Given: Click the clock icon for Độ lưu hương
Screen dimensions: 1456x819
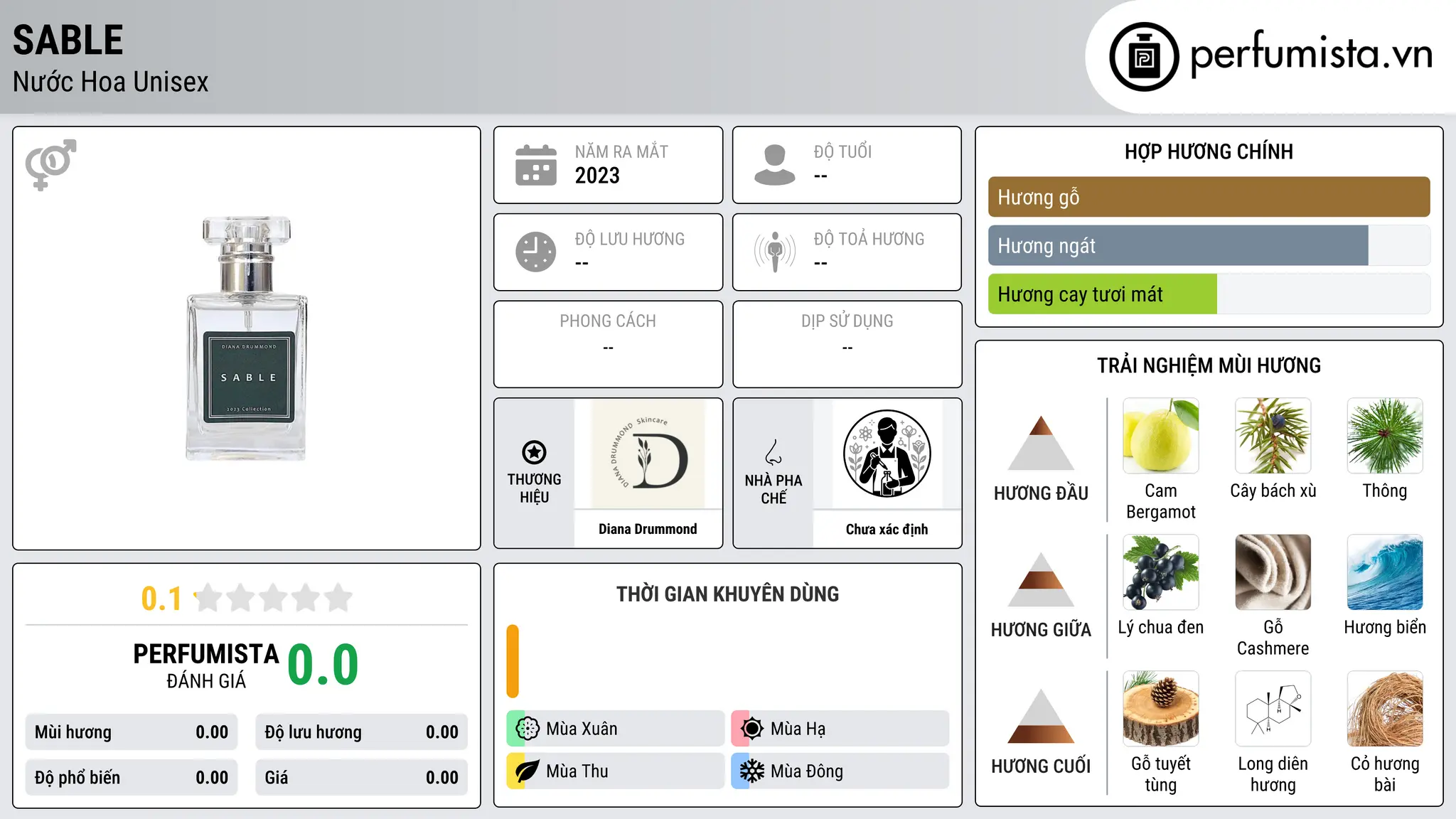Looking at the screenshot, I should (535, 252).
